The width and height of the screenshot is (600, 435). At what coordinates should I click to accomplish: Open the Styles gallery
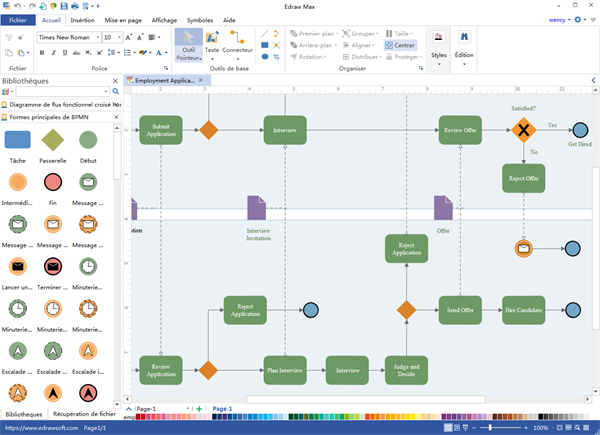[439, 48]
